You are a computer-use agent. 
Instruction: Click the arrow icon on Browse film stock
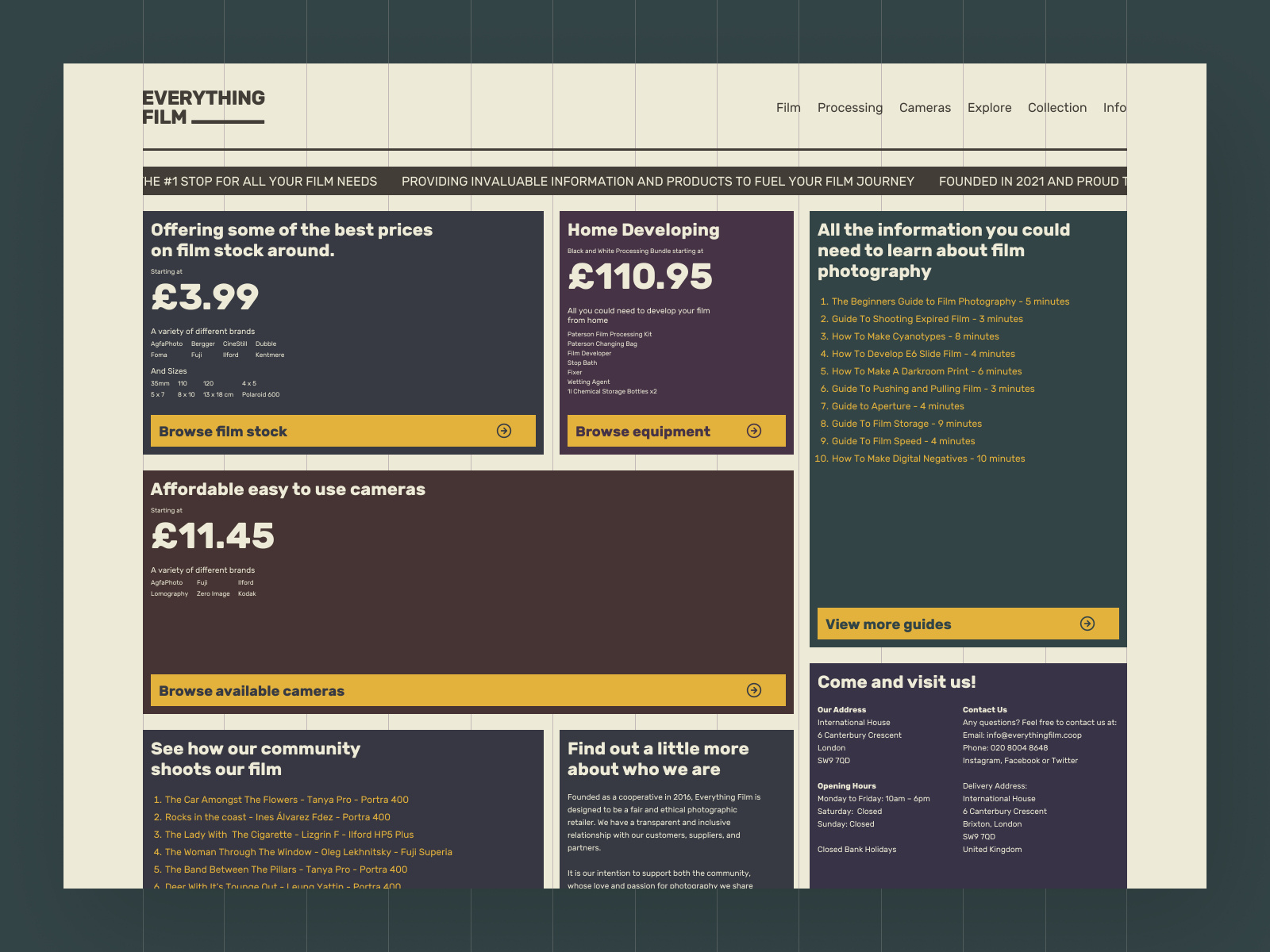pos(505,431)
